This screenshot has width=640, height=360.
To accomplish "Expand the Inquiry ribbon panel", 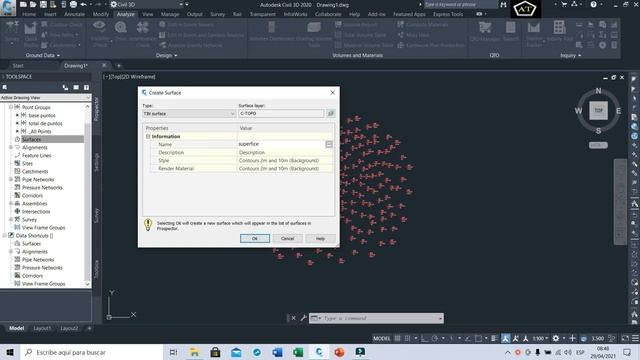I will pyautogui.click(x=571, y=55).
